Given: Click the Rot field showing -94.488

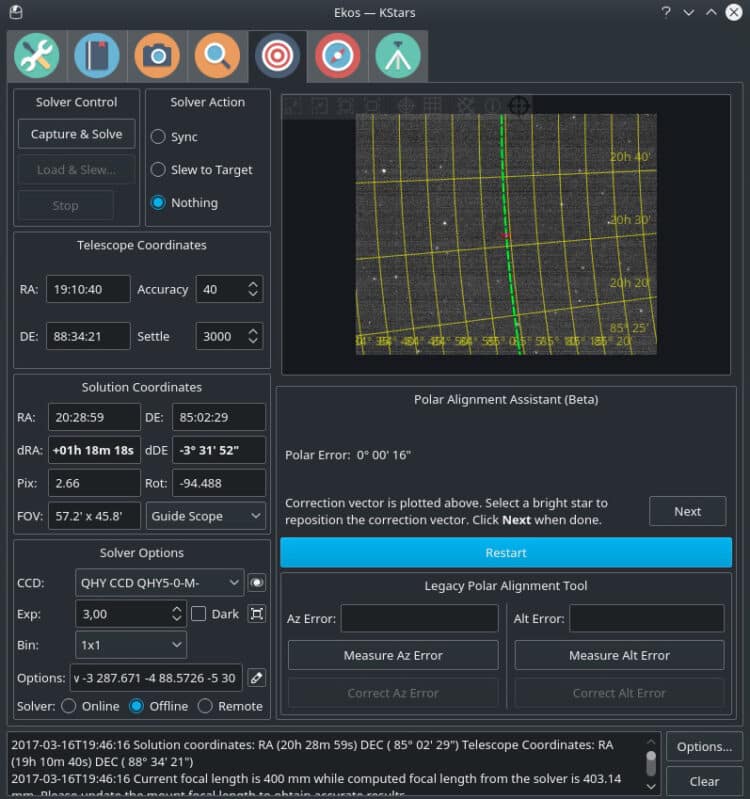Looking at the screenshot, I should [219, 483].
